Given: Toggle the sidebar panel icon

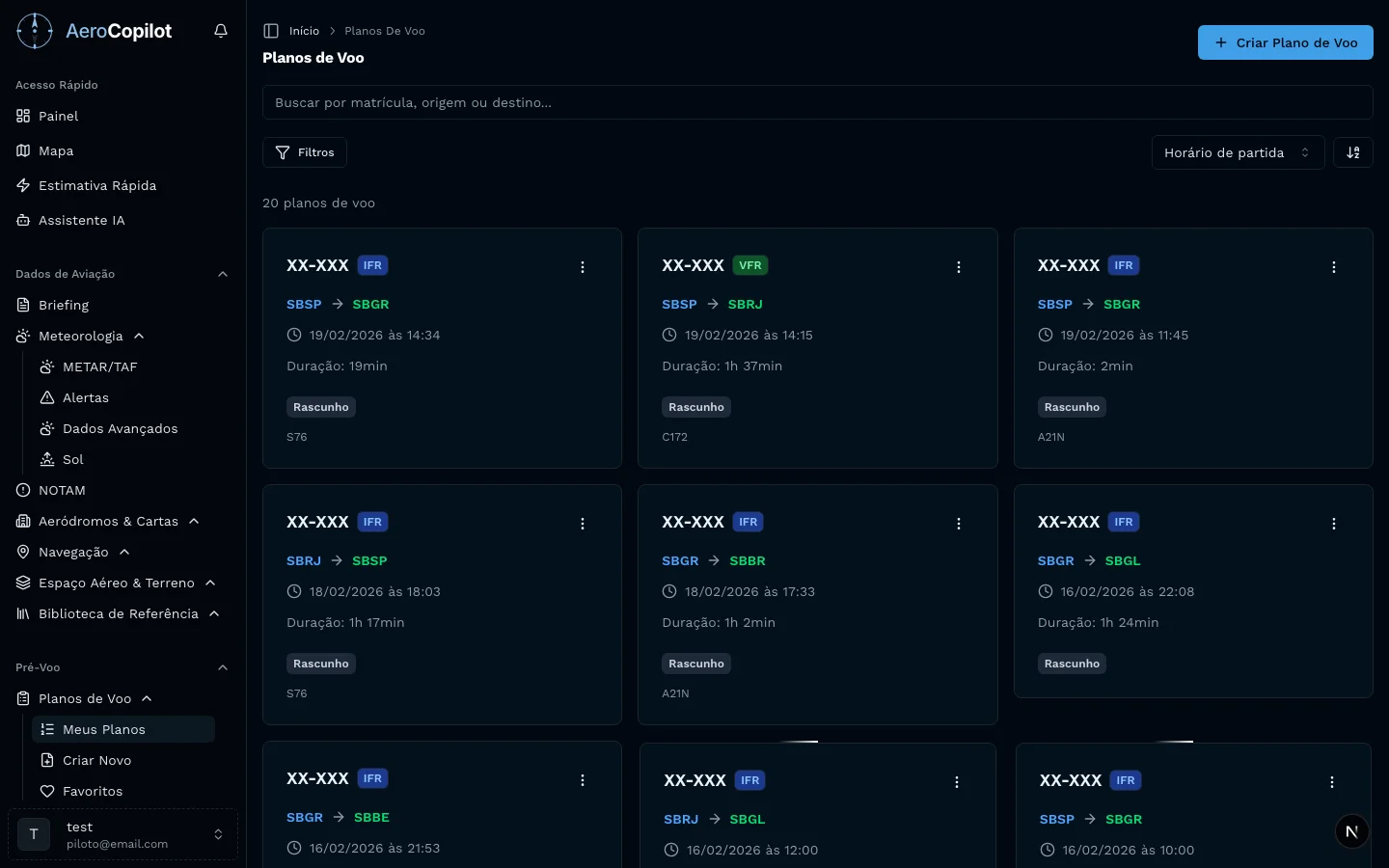Looking at the screenshot, I should [271, 31].
